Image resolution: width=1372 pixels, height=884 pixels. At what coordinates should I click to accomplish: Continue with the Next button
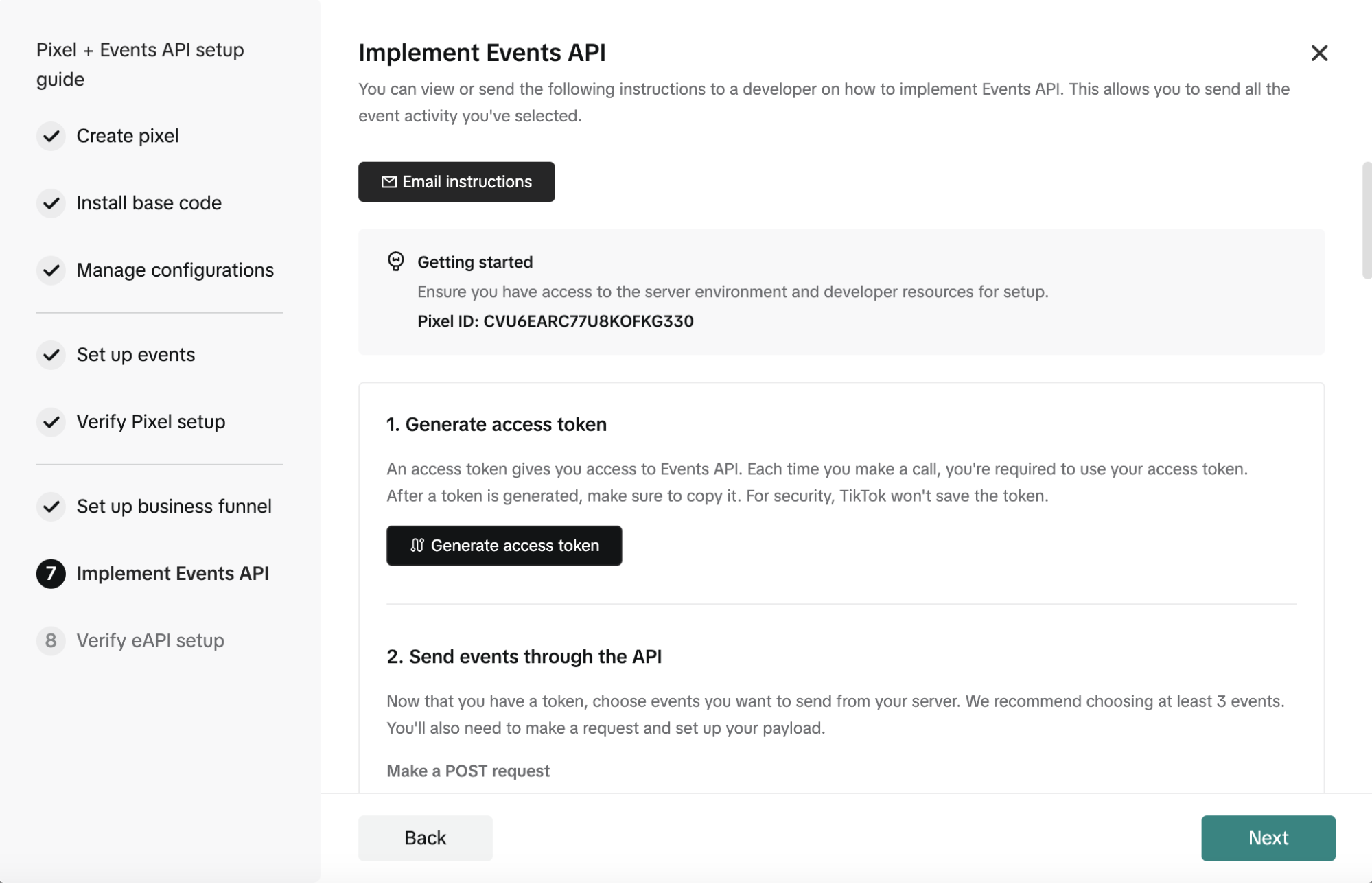point(1268,838)
